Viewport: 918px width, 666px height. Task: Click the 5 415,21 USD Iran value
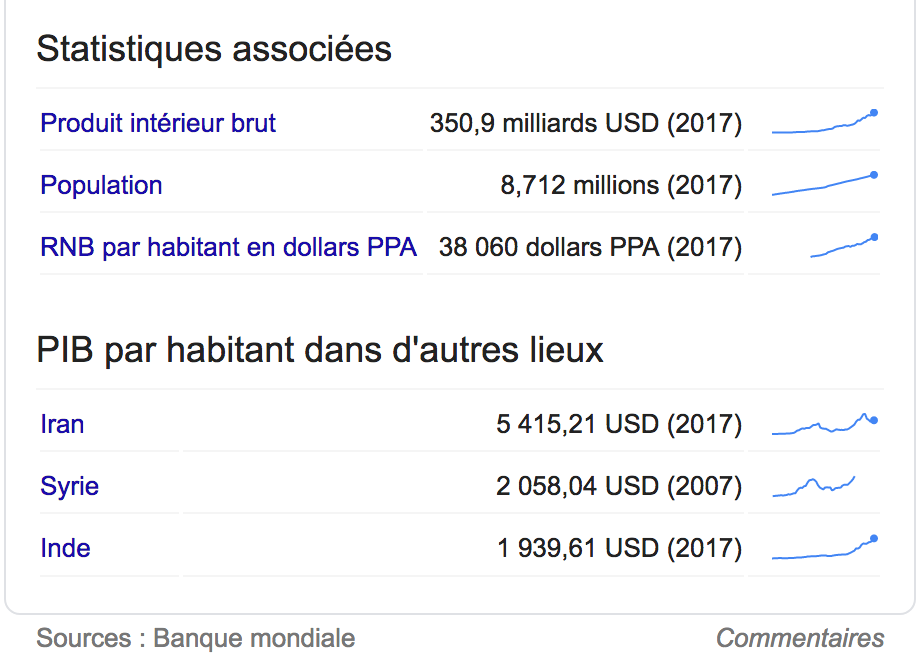pyautogui.click(x=619, y=424)
